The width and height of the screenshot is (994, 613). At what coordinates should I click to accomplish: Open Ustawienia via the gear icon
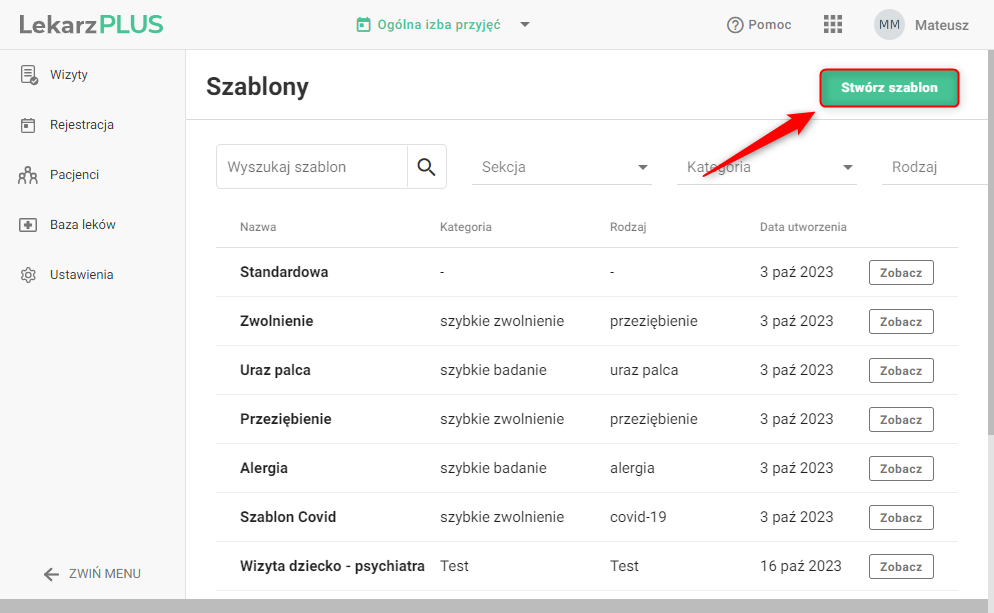click(28, 275)
